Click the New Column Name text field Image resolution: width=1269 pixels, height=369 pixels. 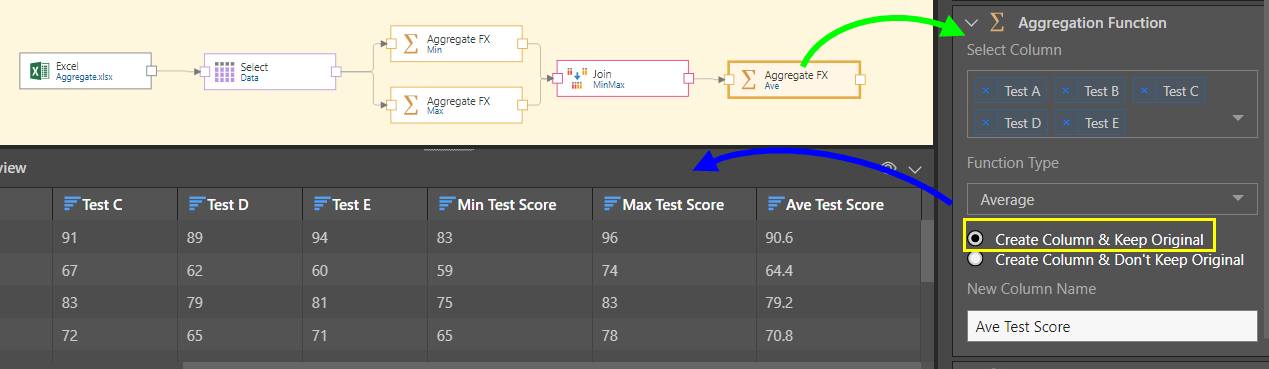click(x=1112, y=326)
